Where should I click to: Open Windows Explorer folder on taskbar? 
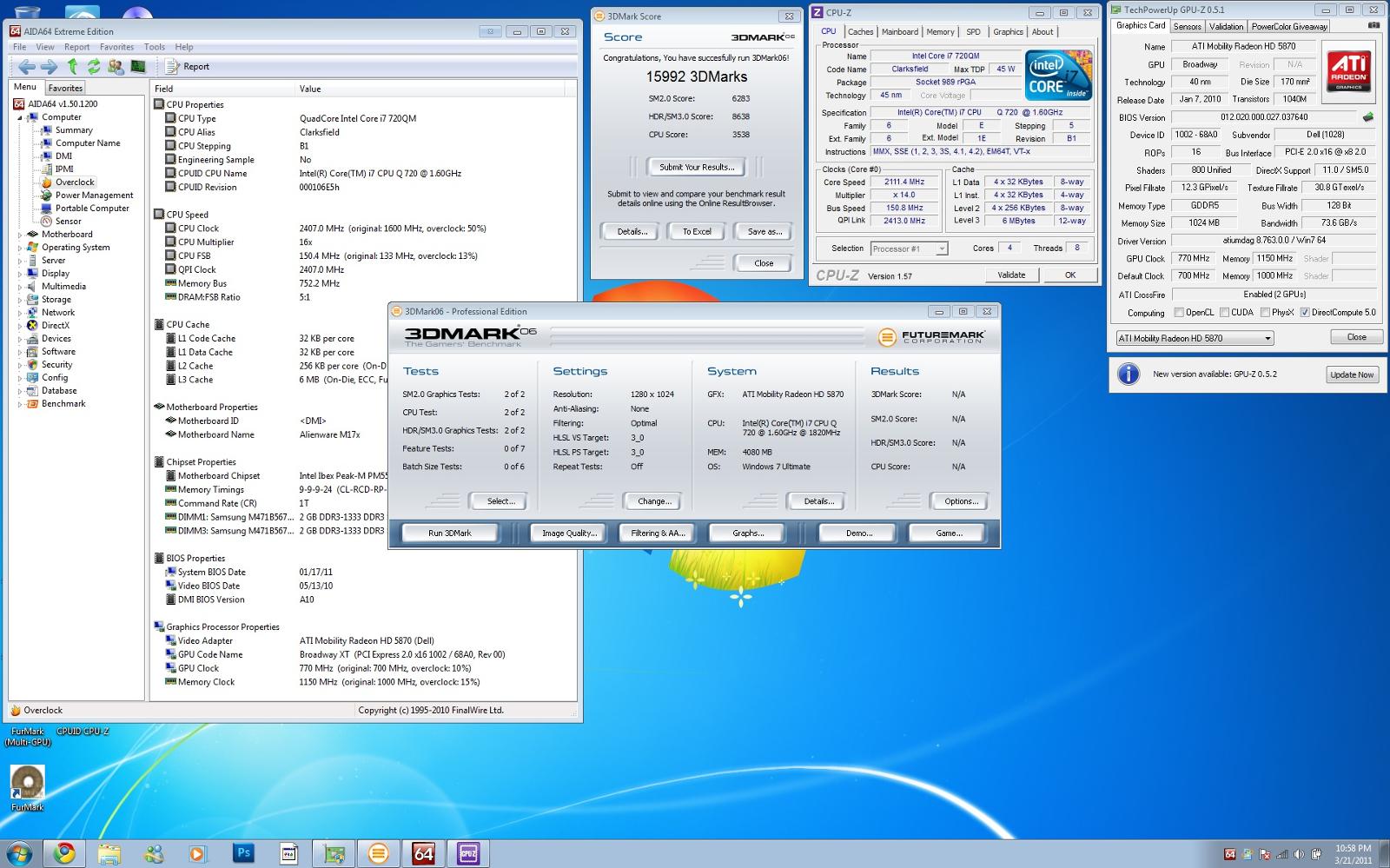tap(109, 853)
